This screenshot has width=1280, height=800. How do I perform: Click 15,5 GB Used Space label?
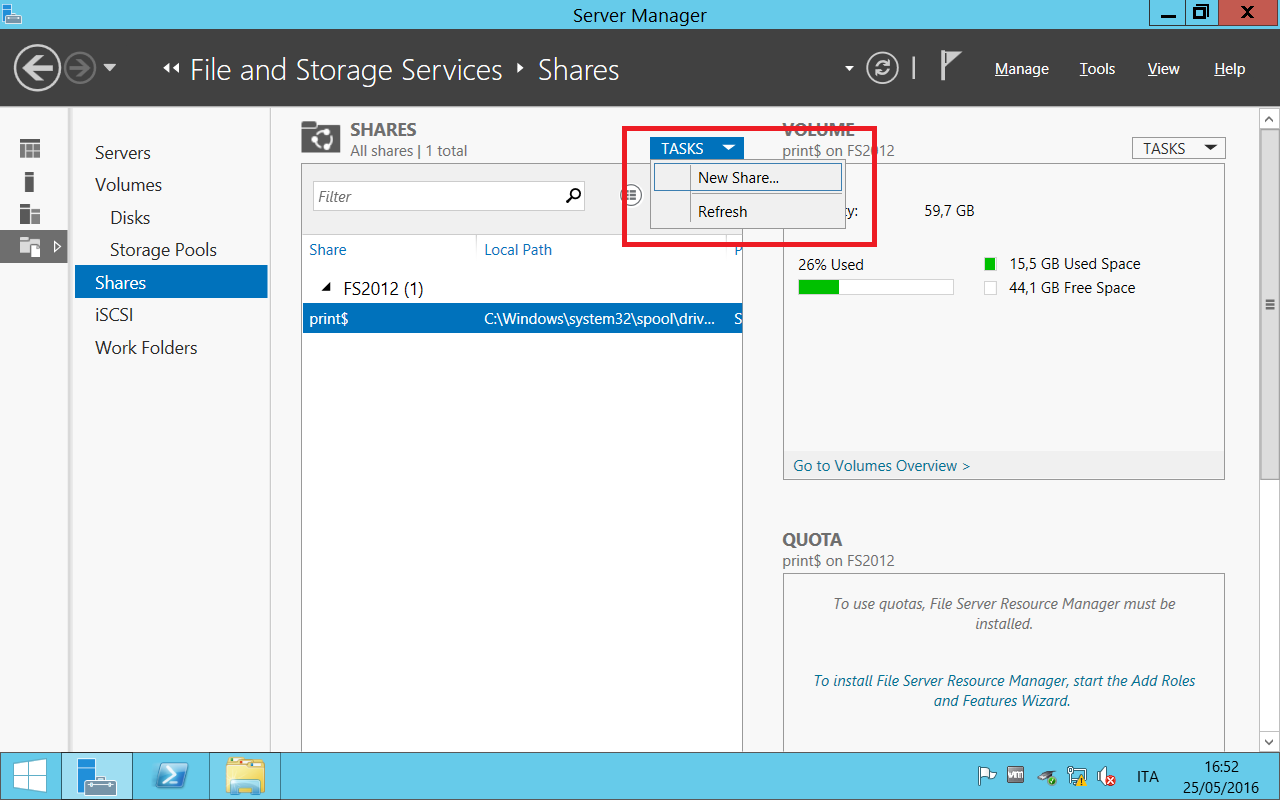pos(1075,264)
